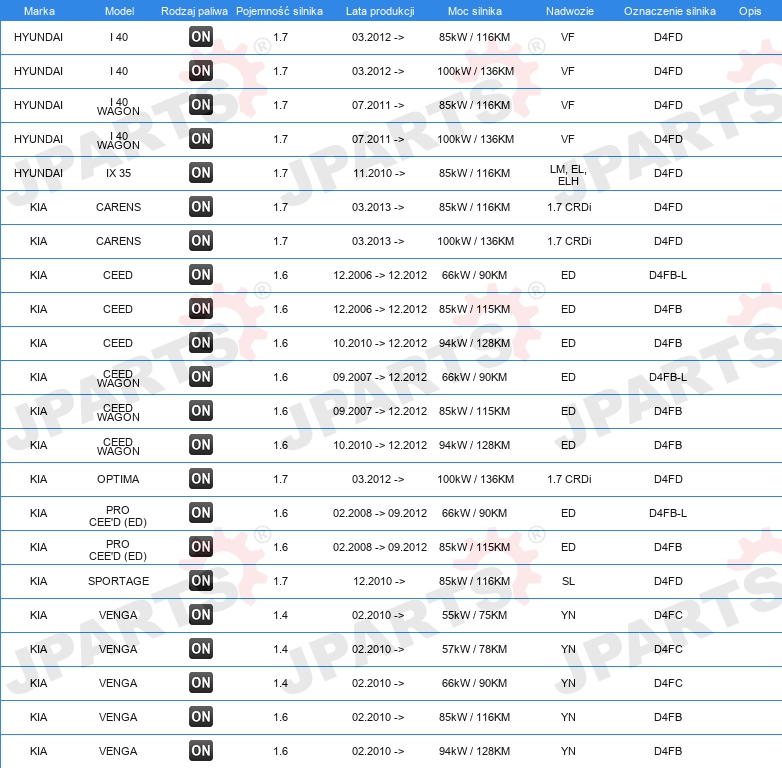Click the ON fuel icon in the Hyundai I 40 85kW row
Screen dimensions: 782x768
201,36
